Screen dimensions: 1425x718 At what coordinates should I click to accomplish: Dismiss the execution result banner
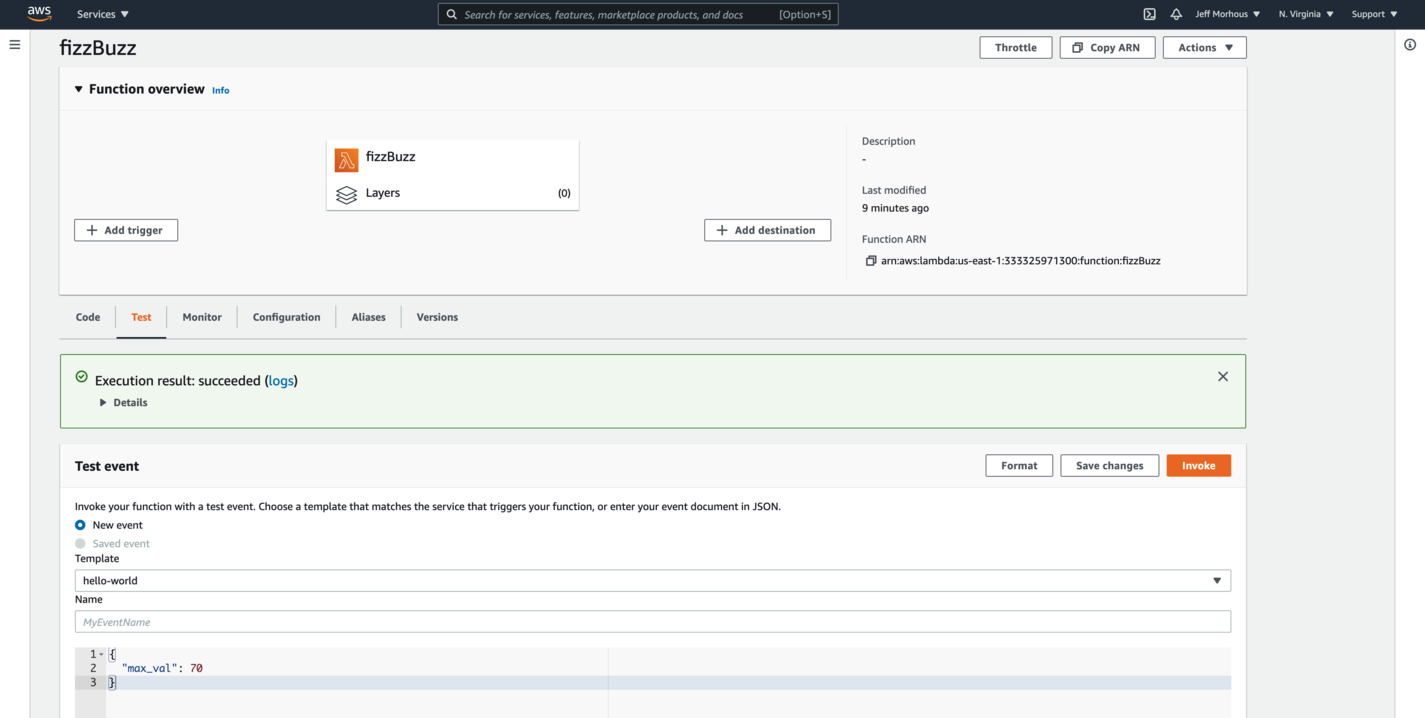pyautogui.click(x=1222, y=377)
